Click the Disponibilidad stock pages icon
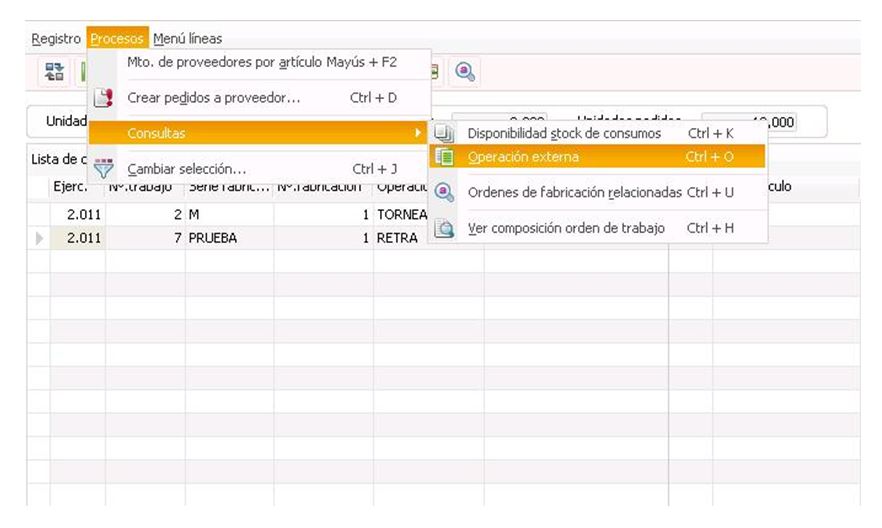 click(444, 133)
